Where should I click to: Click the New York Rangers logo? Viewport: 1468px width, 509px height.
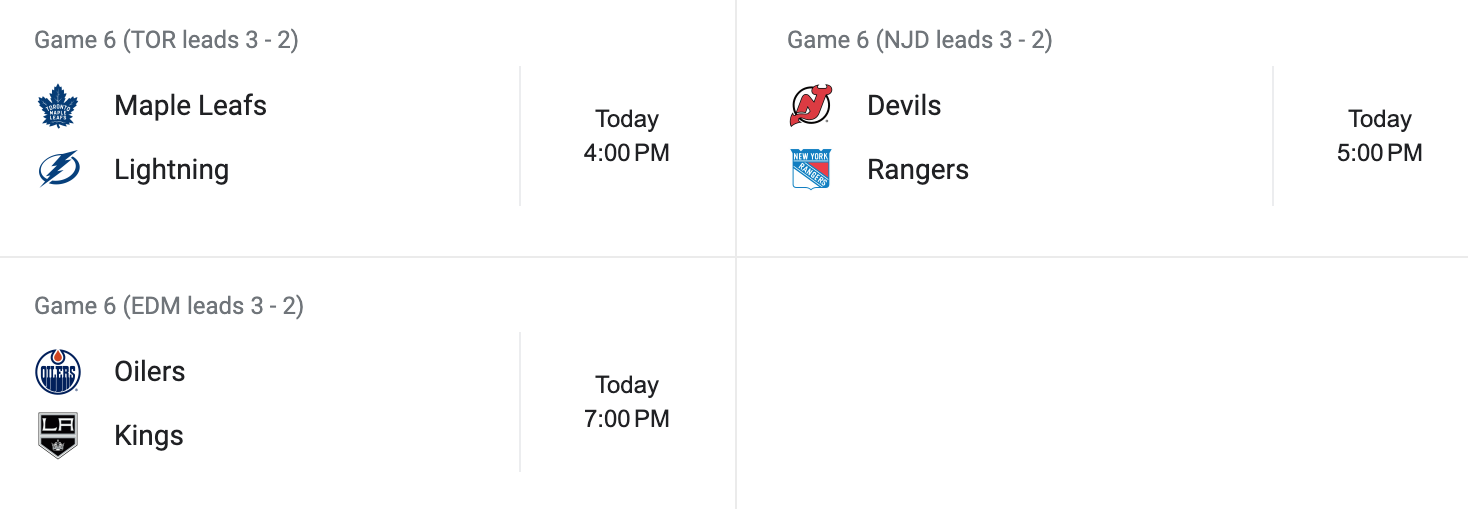(810, 169)
